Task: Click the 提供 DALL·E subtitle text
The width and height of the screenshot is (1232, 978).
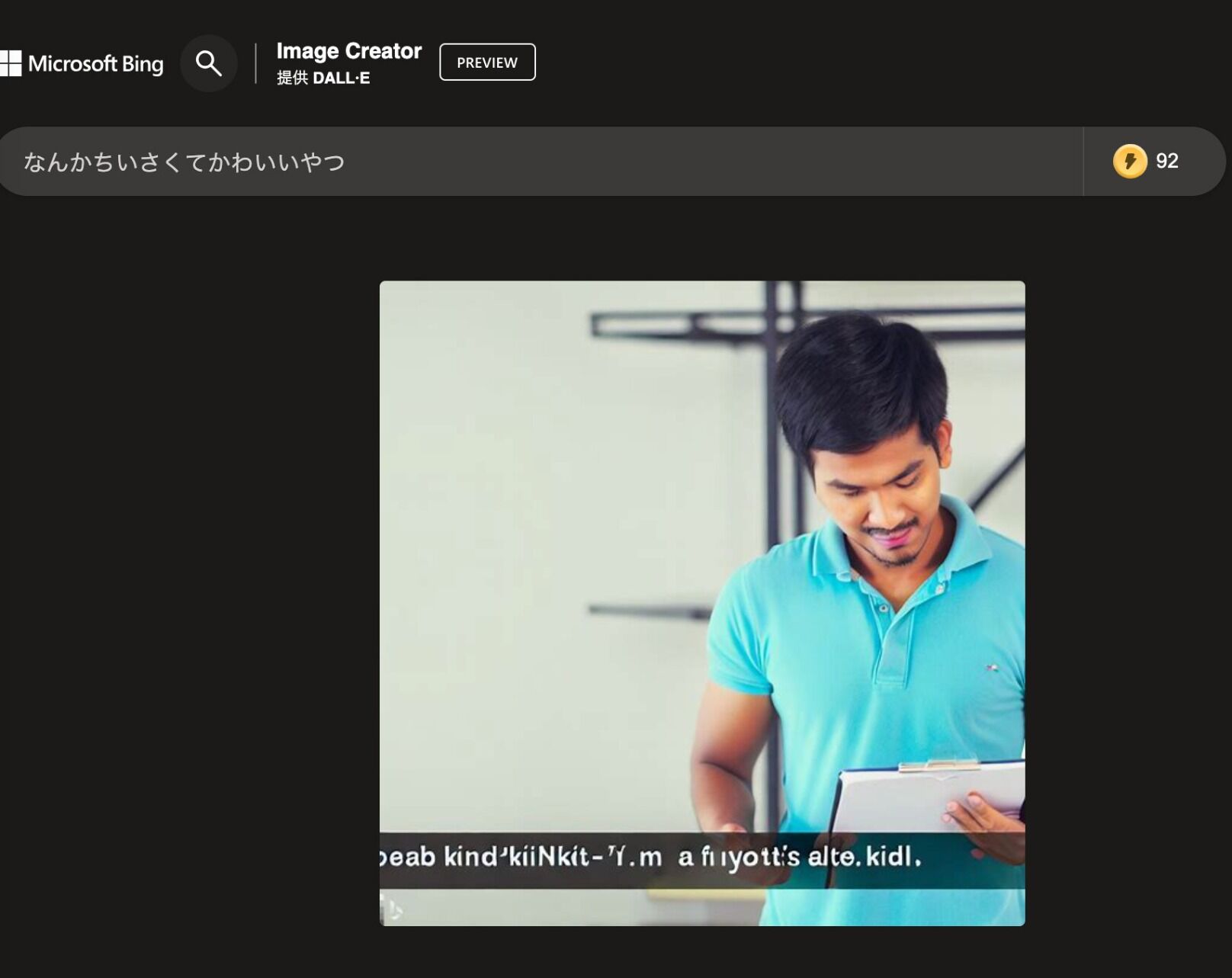Action: (323, 78)
